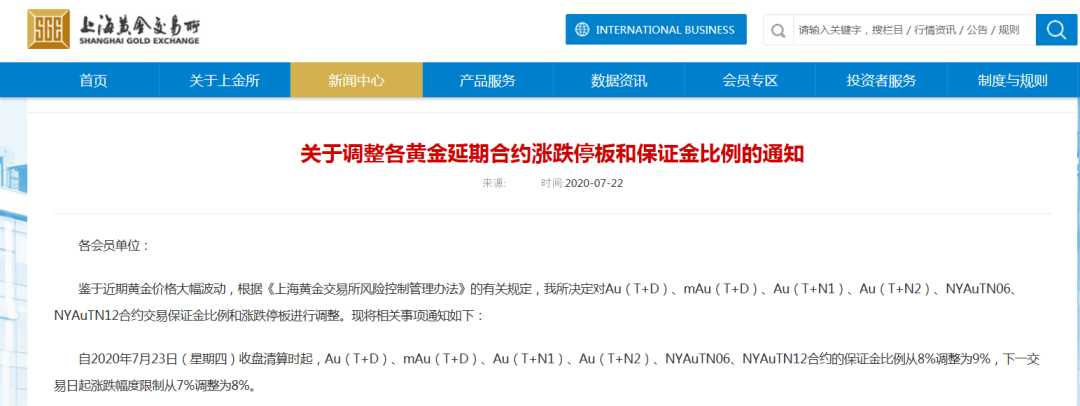This screenshot has height=406, width=1080.
Task: Click the 来源 label
Action: tap(493, 183)
